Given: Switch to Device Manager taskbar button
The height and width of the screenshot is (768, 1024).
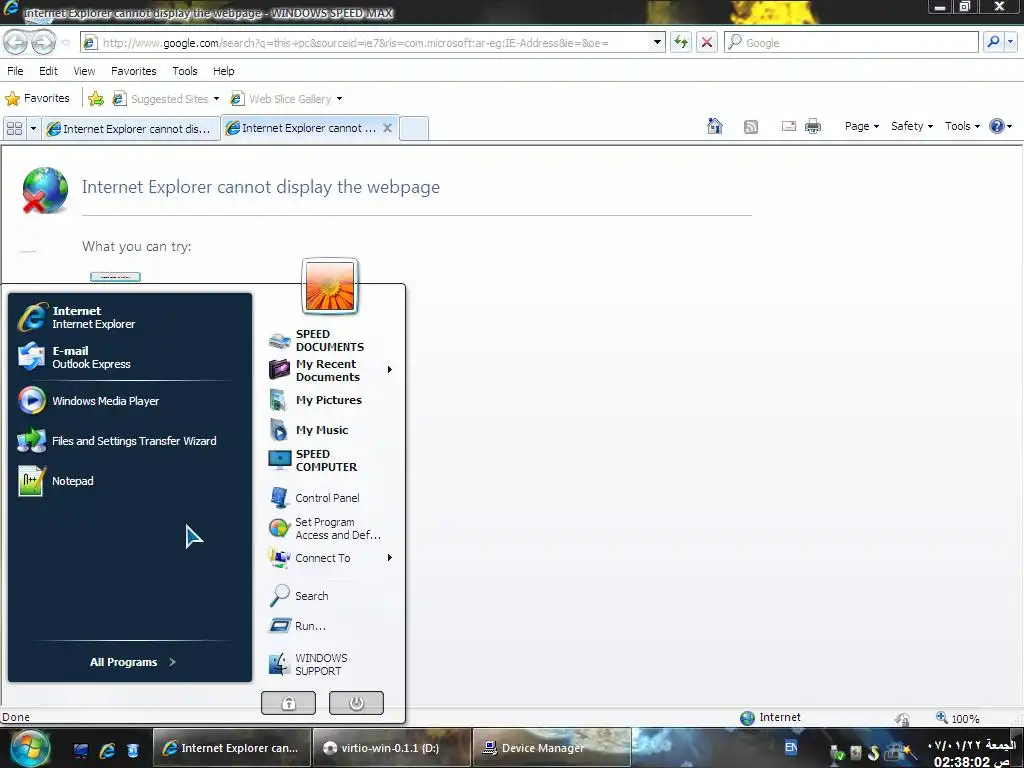Looking at the screenshot, I should 551,748.
